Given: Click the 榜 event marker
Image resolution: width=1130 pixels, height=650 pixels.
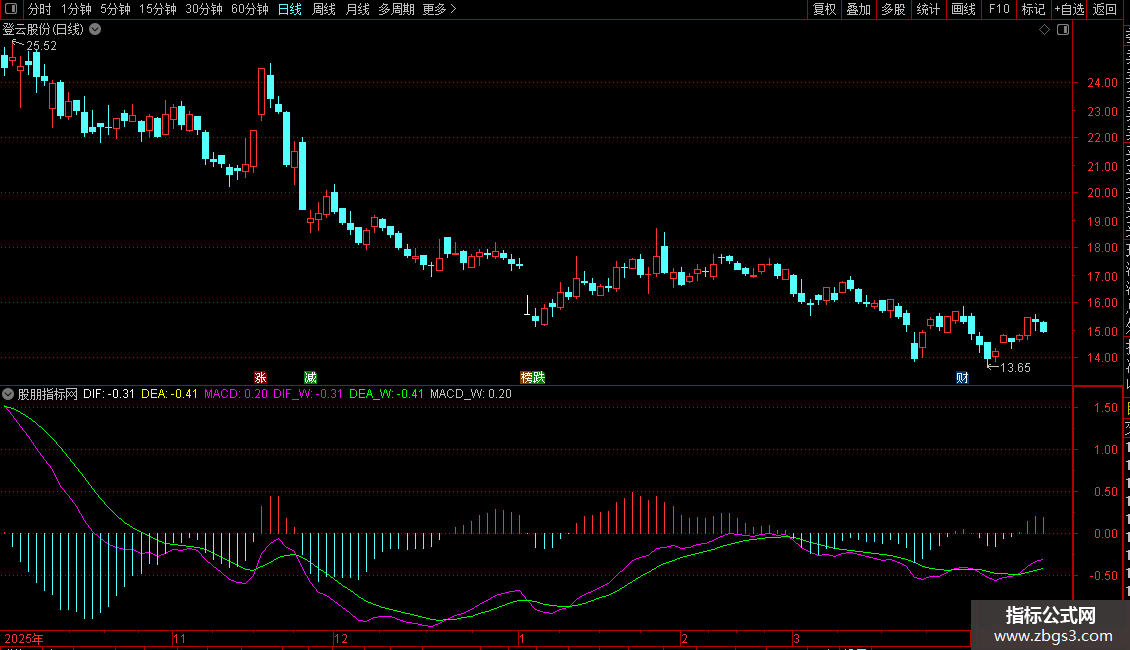Looking at the screenshot, I should click(526, 378).
